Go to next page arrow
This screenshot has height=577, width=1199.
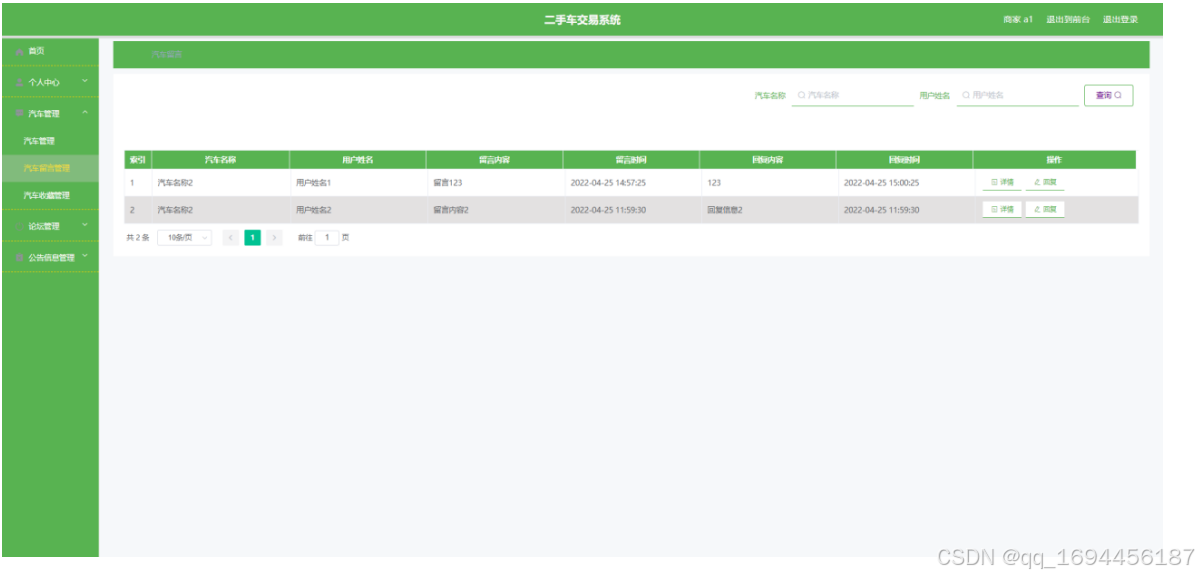(275, 238)
